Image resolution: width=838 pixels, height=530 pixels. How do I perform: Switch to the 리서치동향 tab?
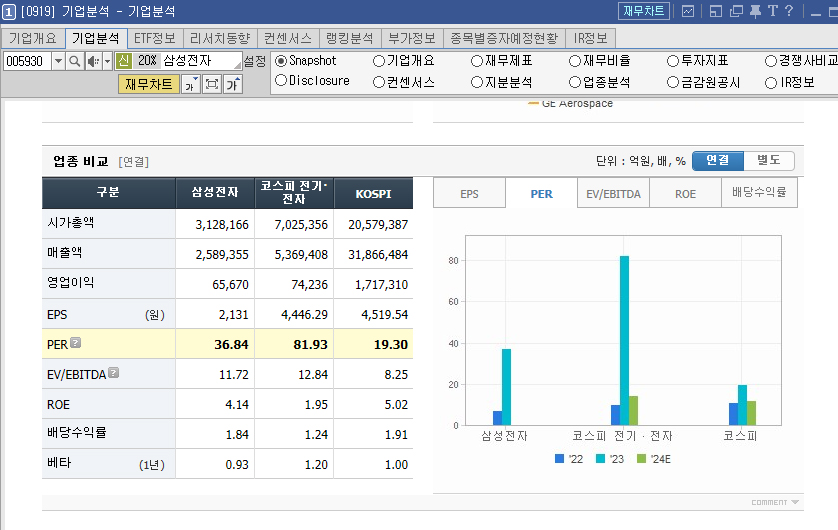pyautogui.click(x=220, y=38)
